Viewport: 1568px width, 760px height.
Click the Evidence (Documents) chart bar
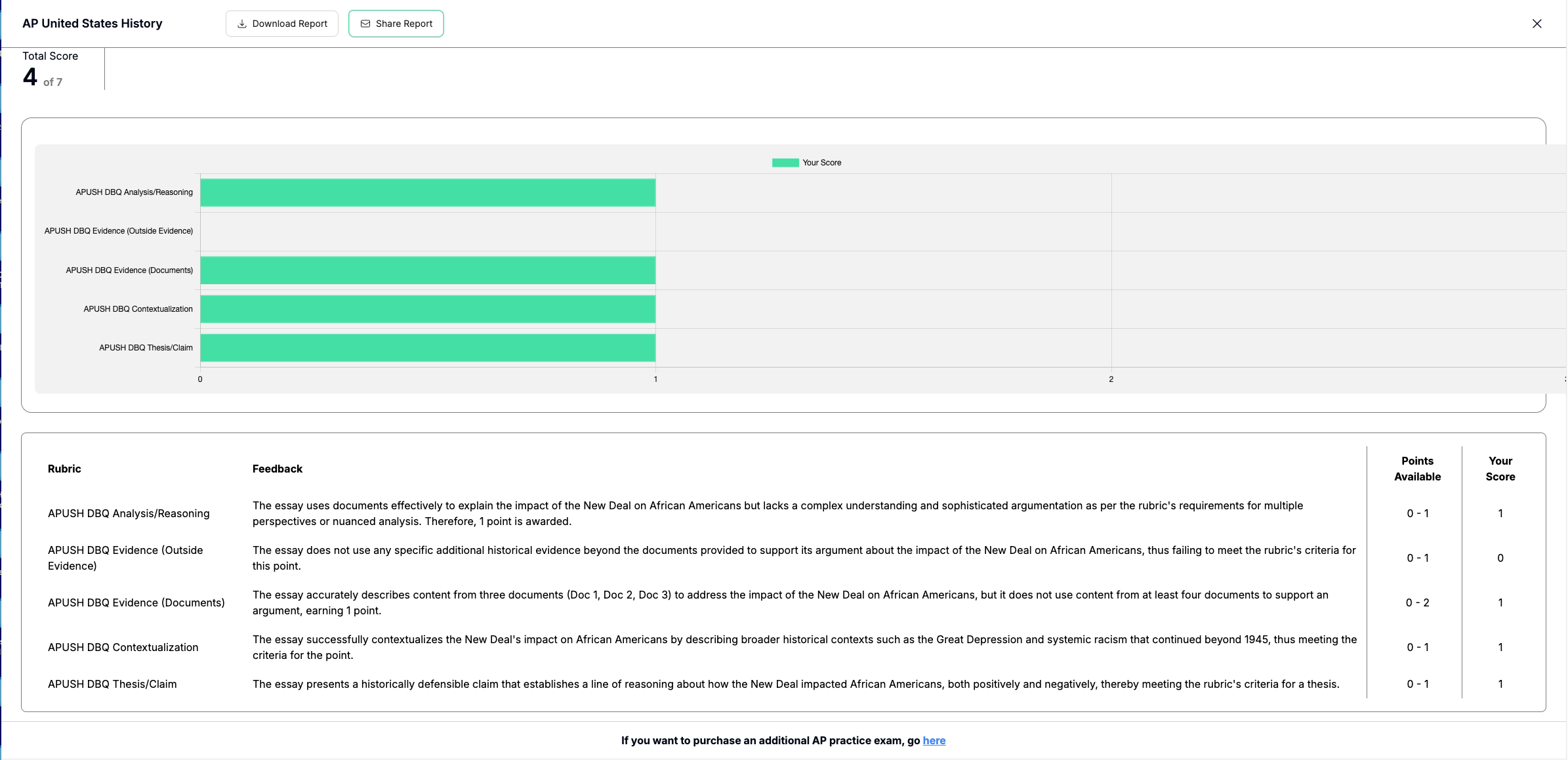428,270
